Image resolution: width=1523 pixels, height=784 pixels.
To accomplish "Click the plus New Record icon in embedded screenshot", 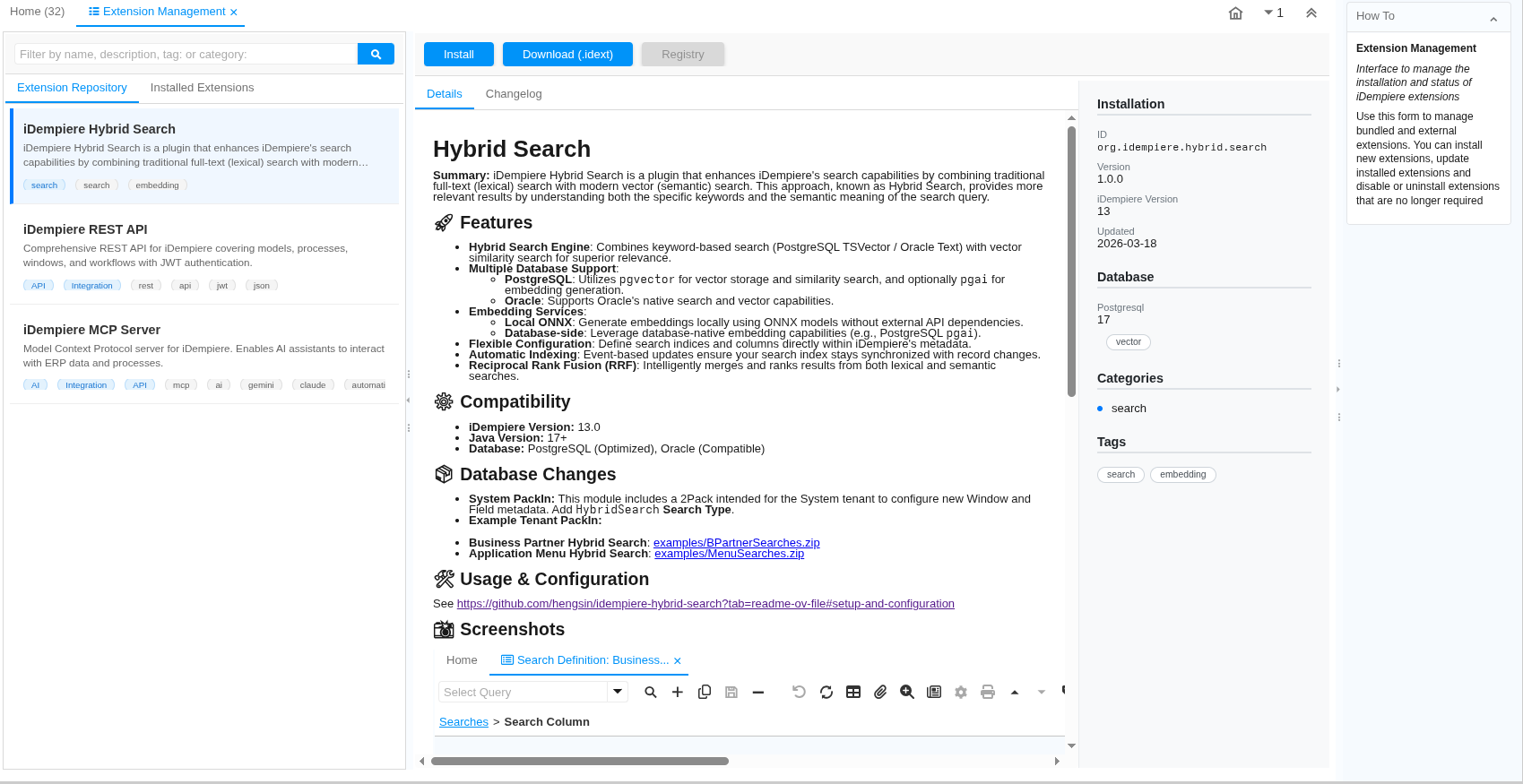I will (x=678, y=692).
